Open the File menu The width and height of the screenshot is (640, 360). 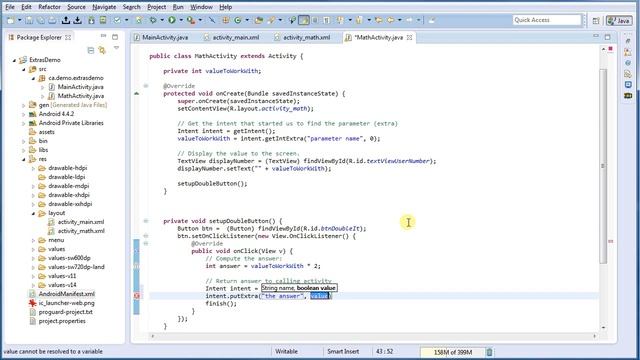tap(10, 7)
